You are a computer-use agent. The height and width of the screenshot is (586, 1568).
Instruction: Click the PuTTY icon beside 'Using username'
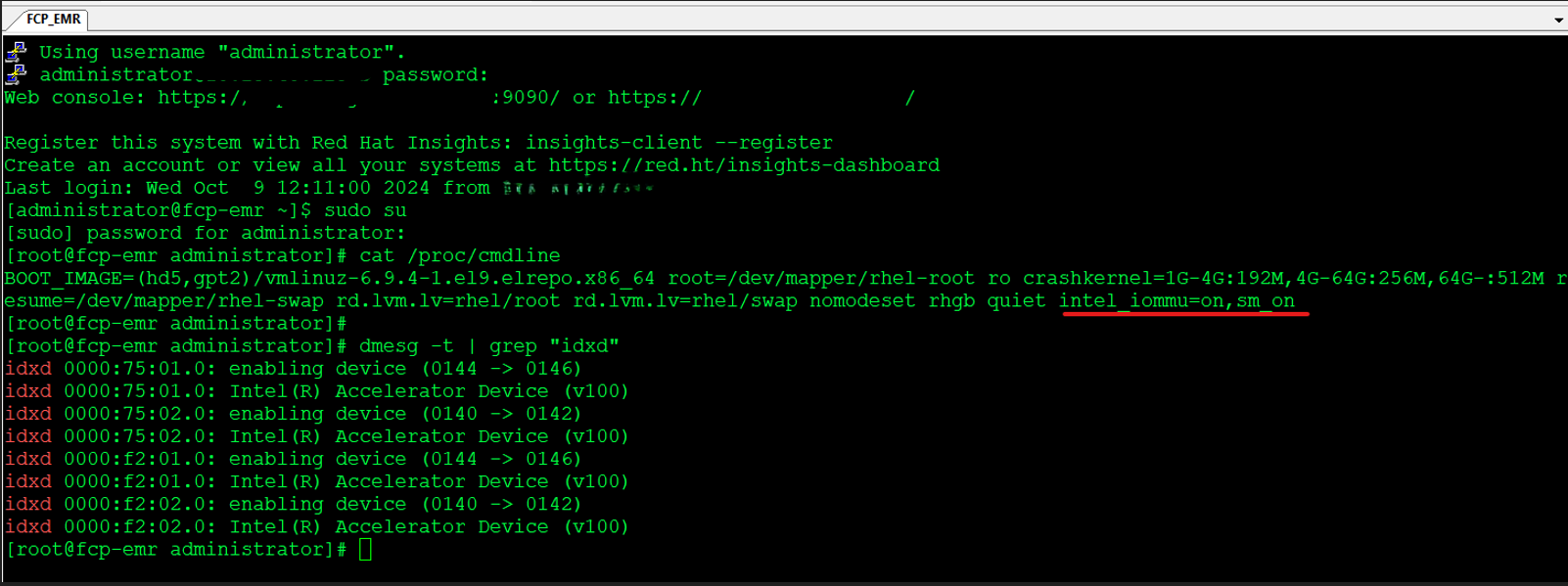16,52
